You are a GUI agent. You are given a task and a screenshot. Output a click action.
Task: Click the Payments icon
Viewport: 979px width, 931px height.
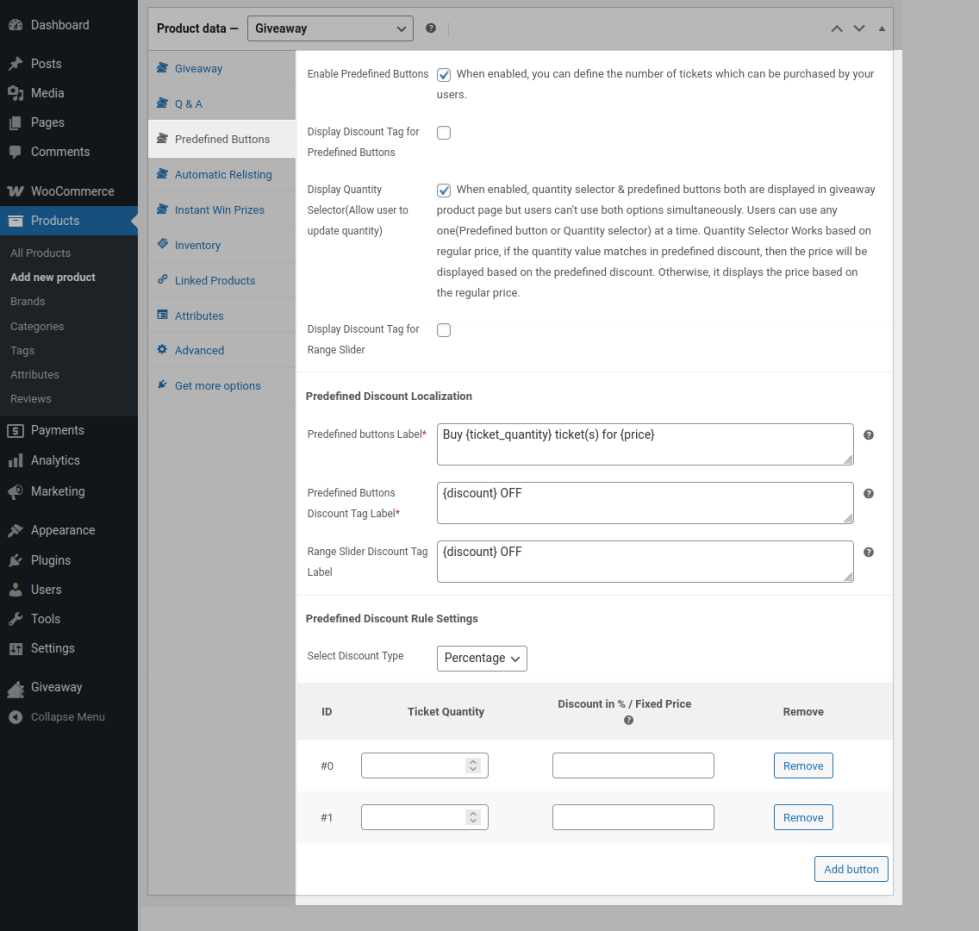coord(16,430)
